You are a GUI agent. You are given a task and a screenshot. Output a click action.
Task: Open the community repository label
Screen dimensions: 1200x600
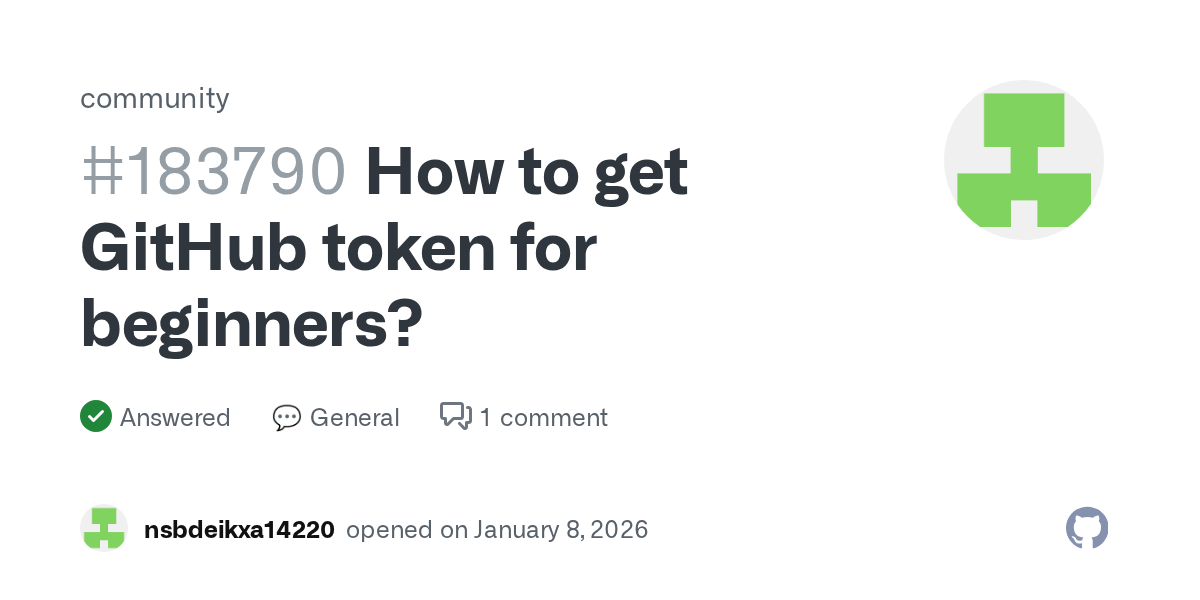tap(154, 98)
